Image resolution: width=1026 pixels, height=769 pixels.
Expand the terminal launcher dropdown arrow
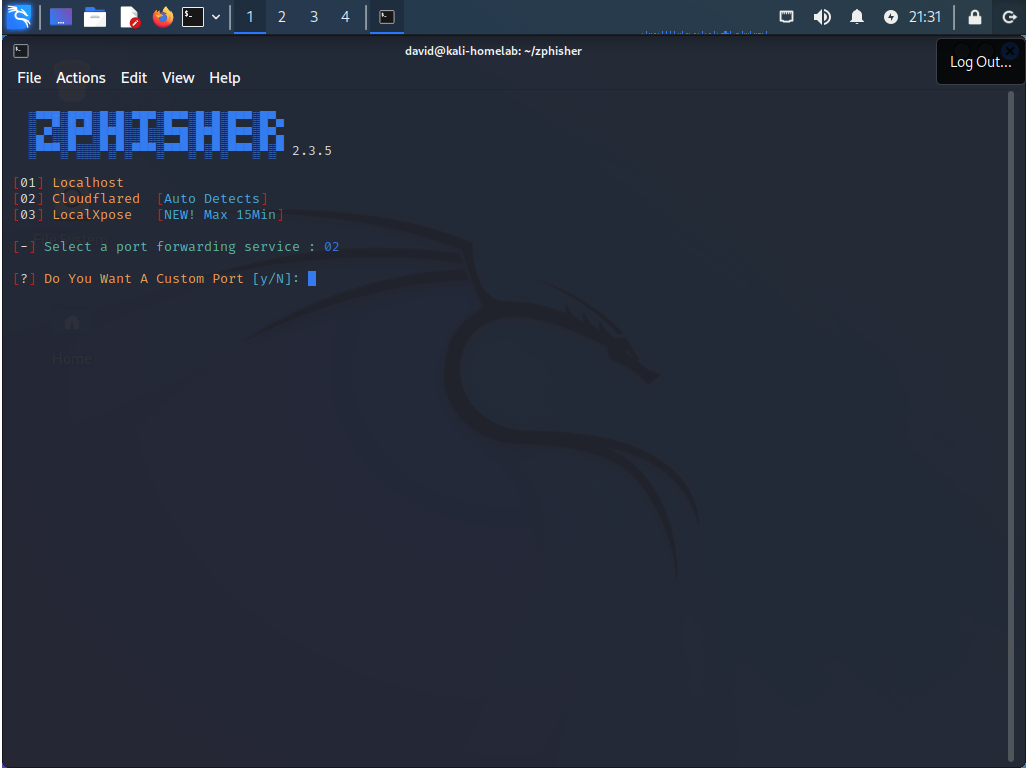216,16
